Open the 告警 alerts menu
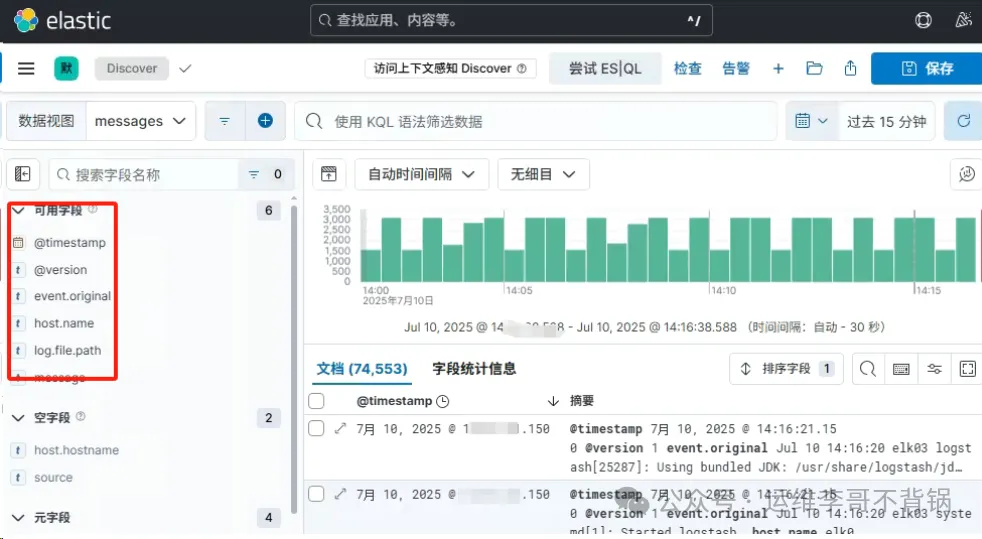 coord(736,68)
